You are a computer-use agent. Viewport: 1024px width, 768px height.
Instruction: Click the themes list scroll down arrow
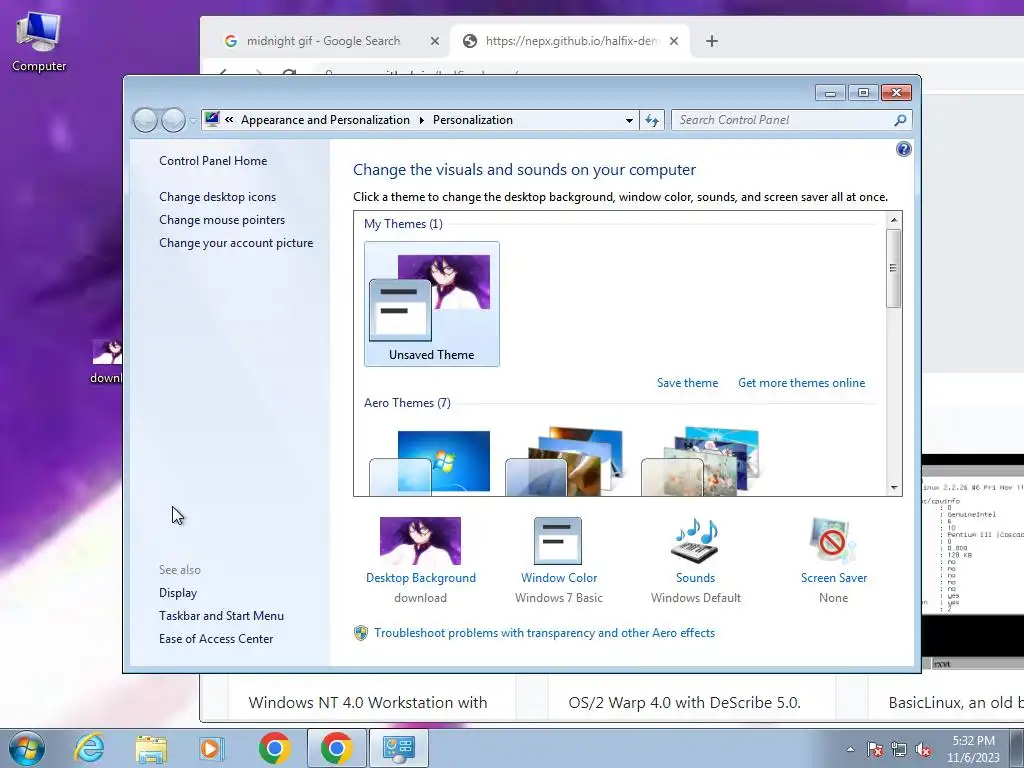(894, 488)
